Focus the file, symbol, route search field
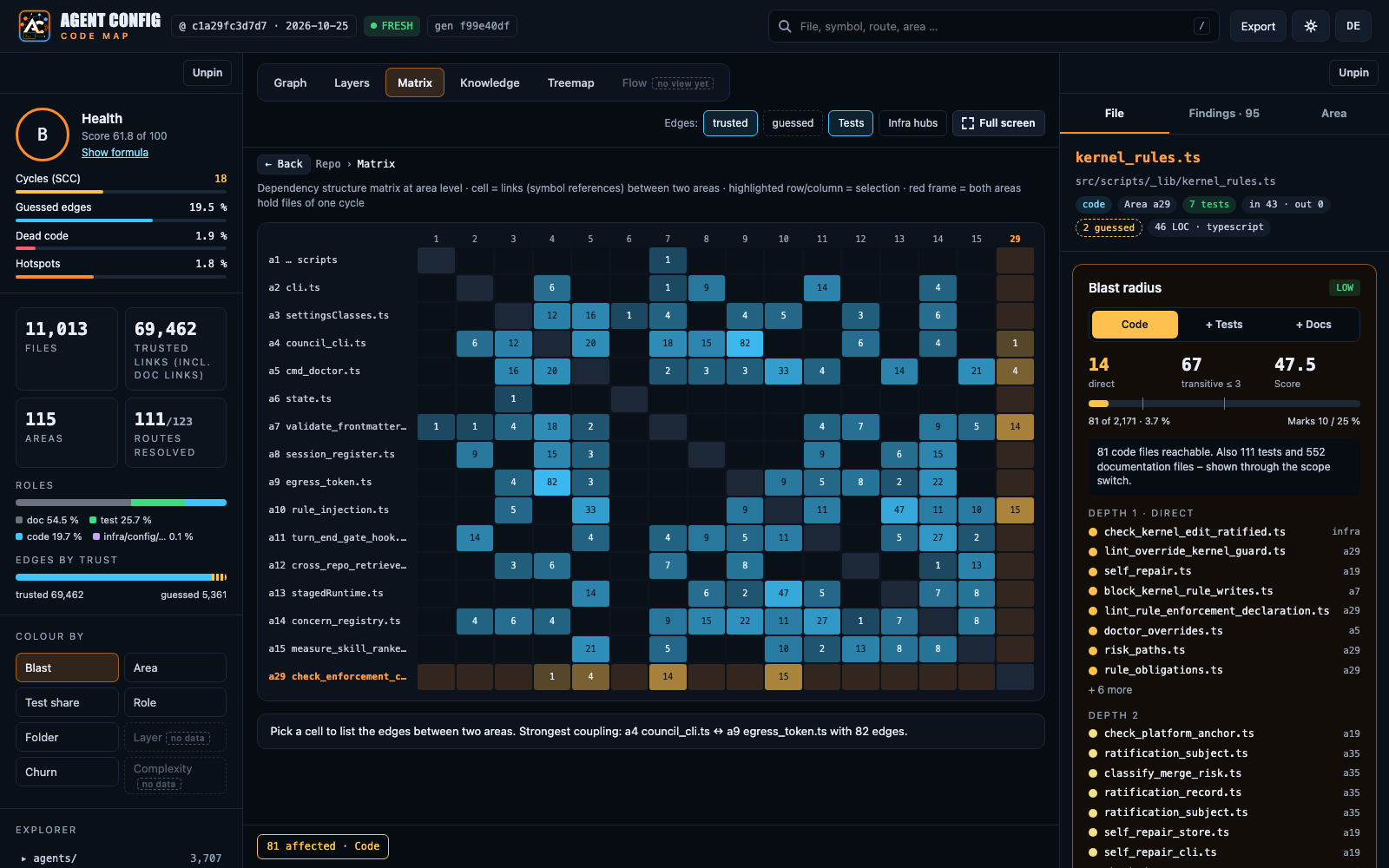This screenshot has width=1389, height=868. coord(993,26)
